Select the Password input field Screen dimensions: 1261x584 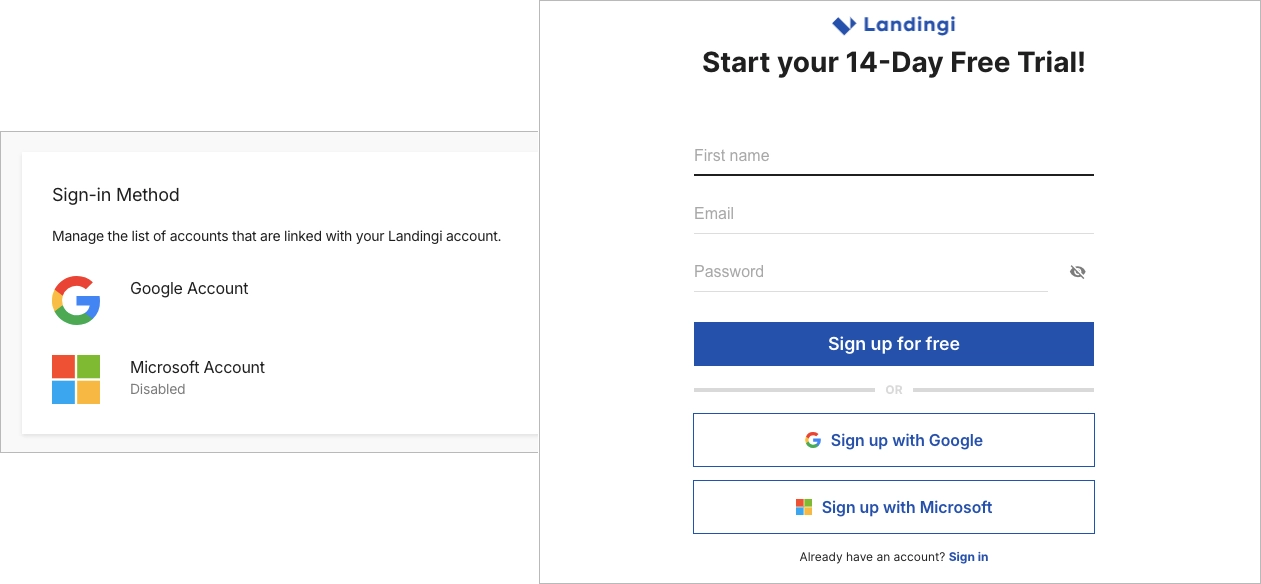(870, 272)
